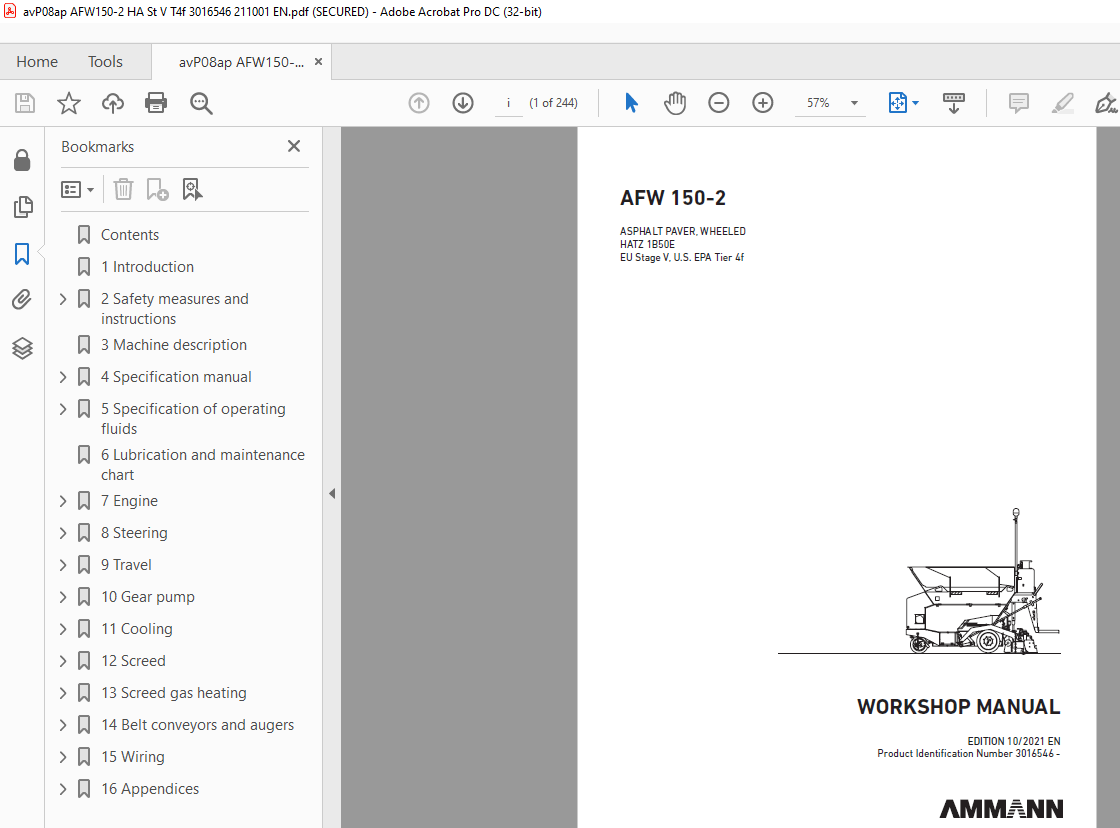Expand 4 Specification manual bookmark
Viewport: 1120px width, 828px height.
coord(63,376)
